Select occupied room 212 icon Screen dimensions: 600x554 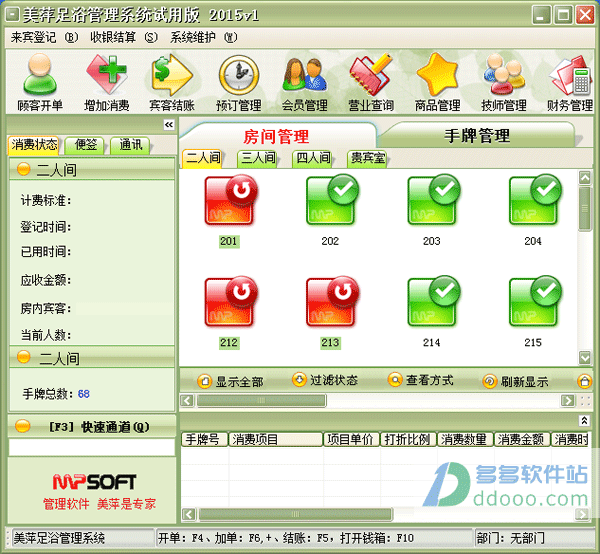coord(230,301)
